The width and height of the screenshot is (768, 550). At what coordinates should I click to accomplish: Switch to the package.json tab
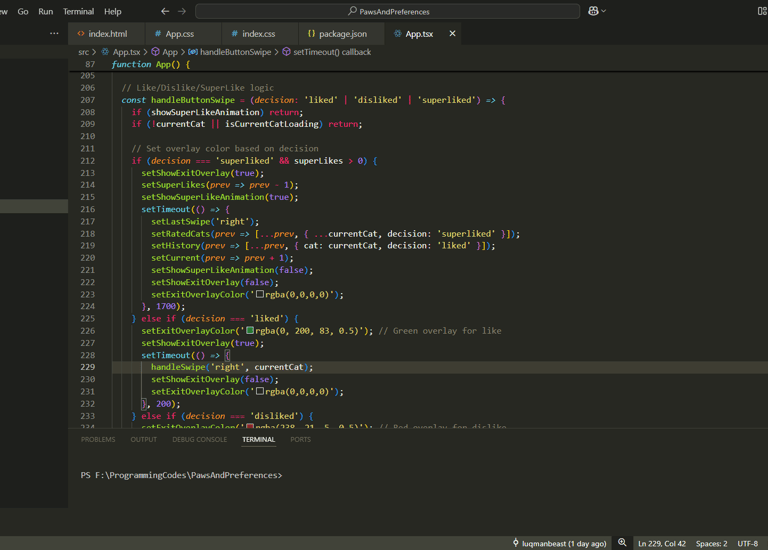[342, 34]
